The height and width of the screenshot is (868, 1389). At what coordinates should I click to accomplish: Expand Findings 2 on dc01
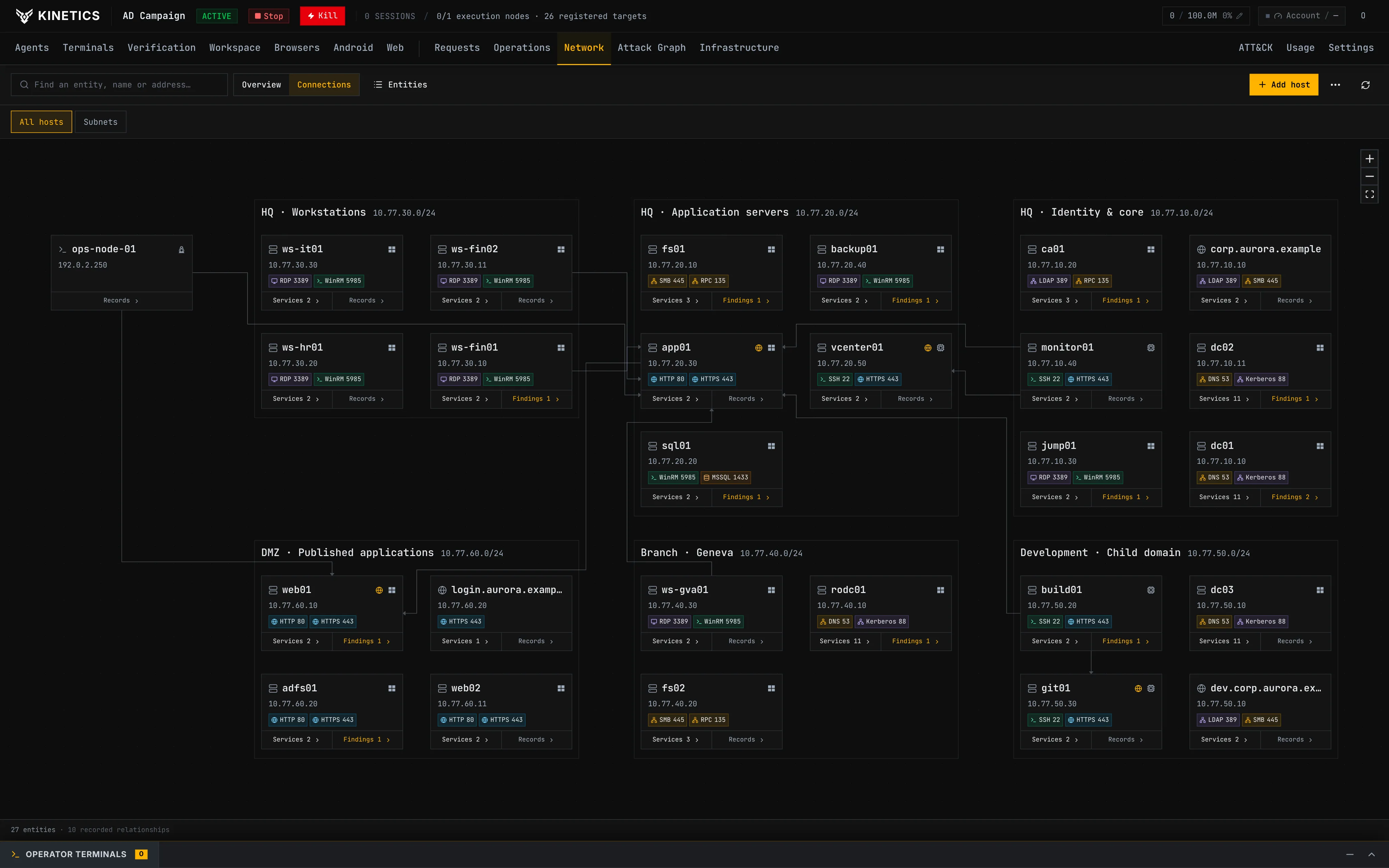pyautogui.click(x=1295, y=497)
